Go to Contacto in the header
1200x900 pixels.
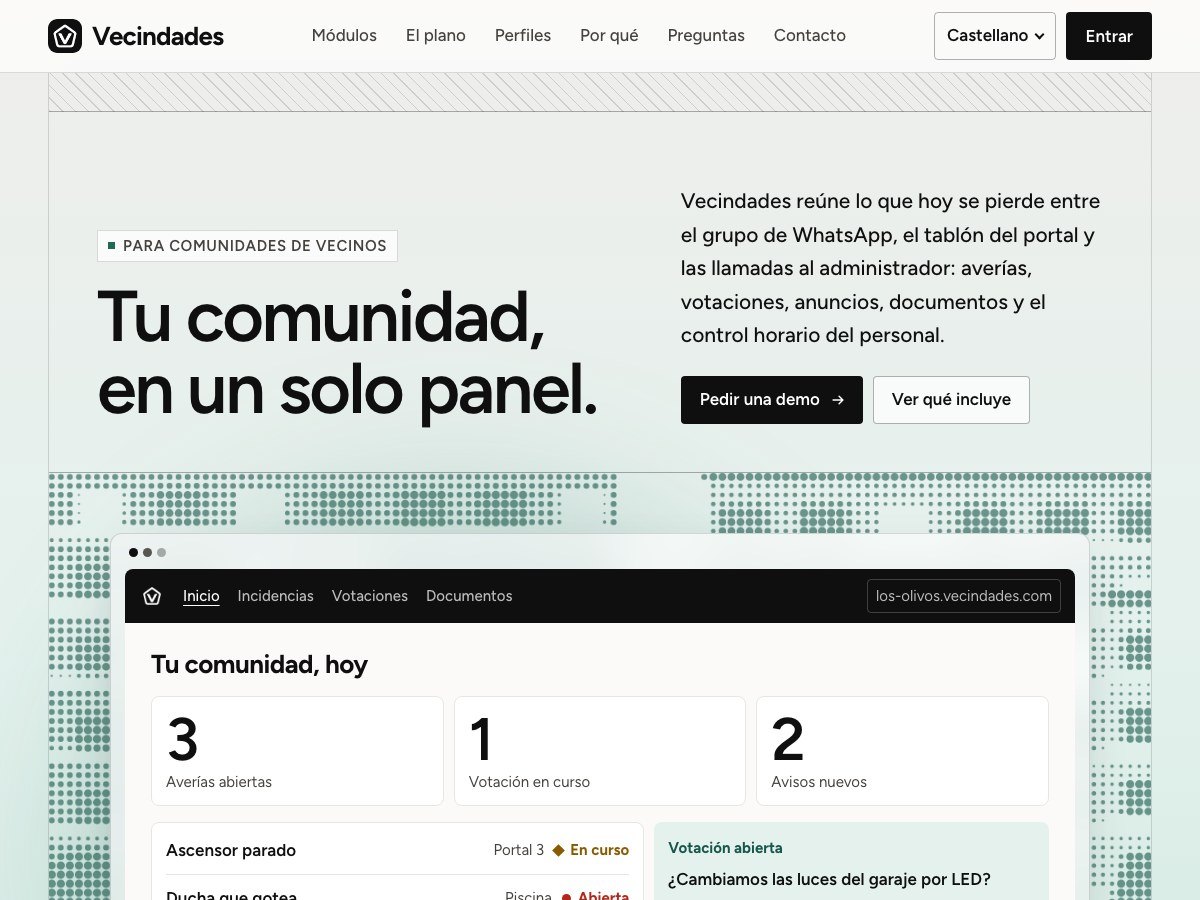pyautogui.click(x=810, y=35)
